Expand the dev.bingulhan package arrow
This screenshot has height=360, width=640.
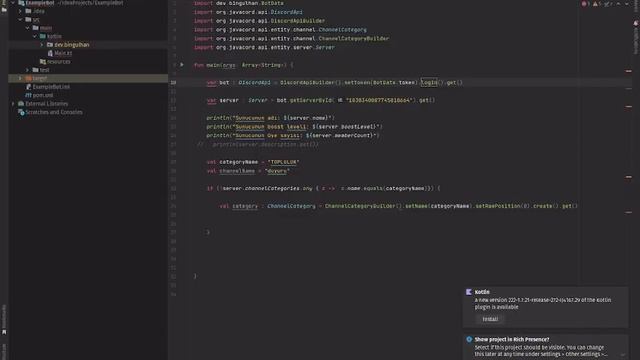tap(42, 44)
